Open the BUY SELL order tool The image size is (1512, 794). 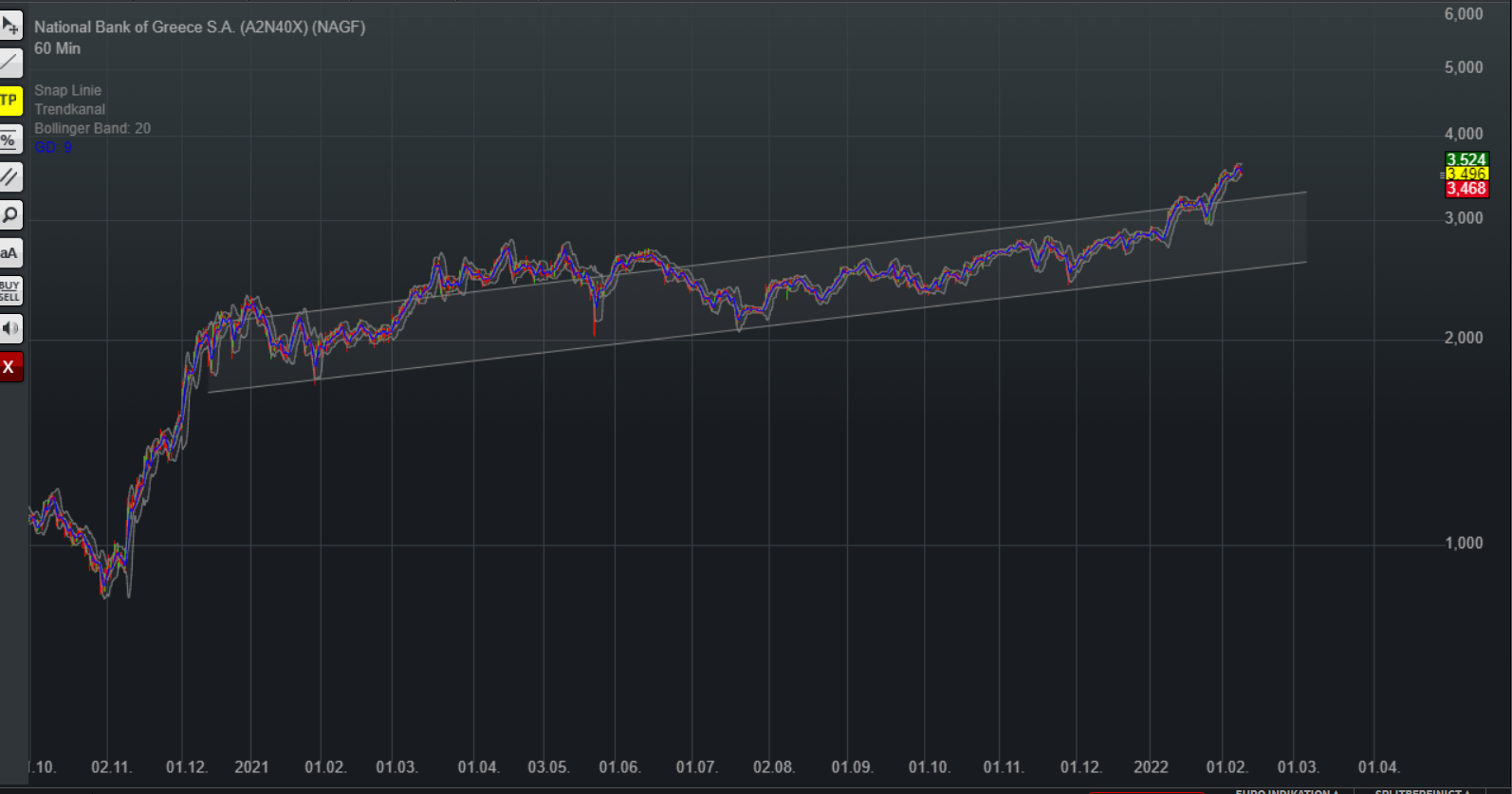10,291
